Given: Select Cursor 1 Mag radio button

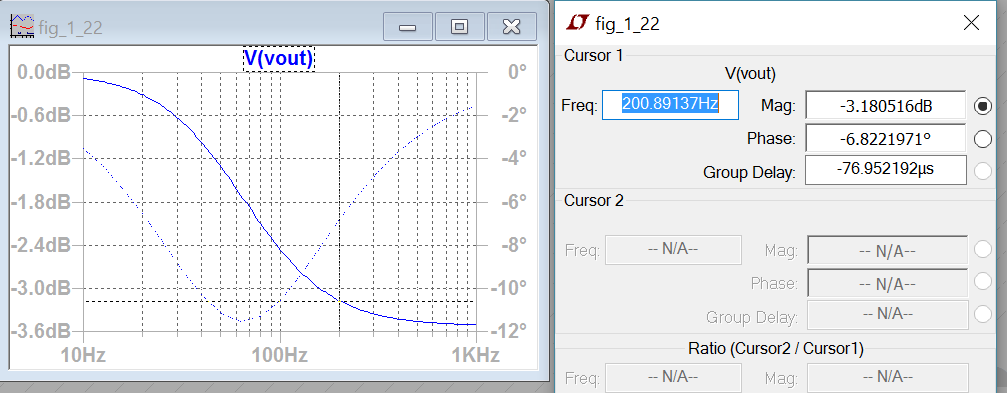Looking at the screenshot, I should click(983, 106).
